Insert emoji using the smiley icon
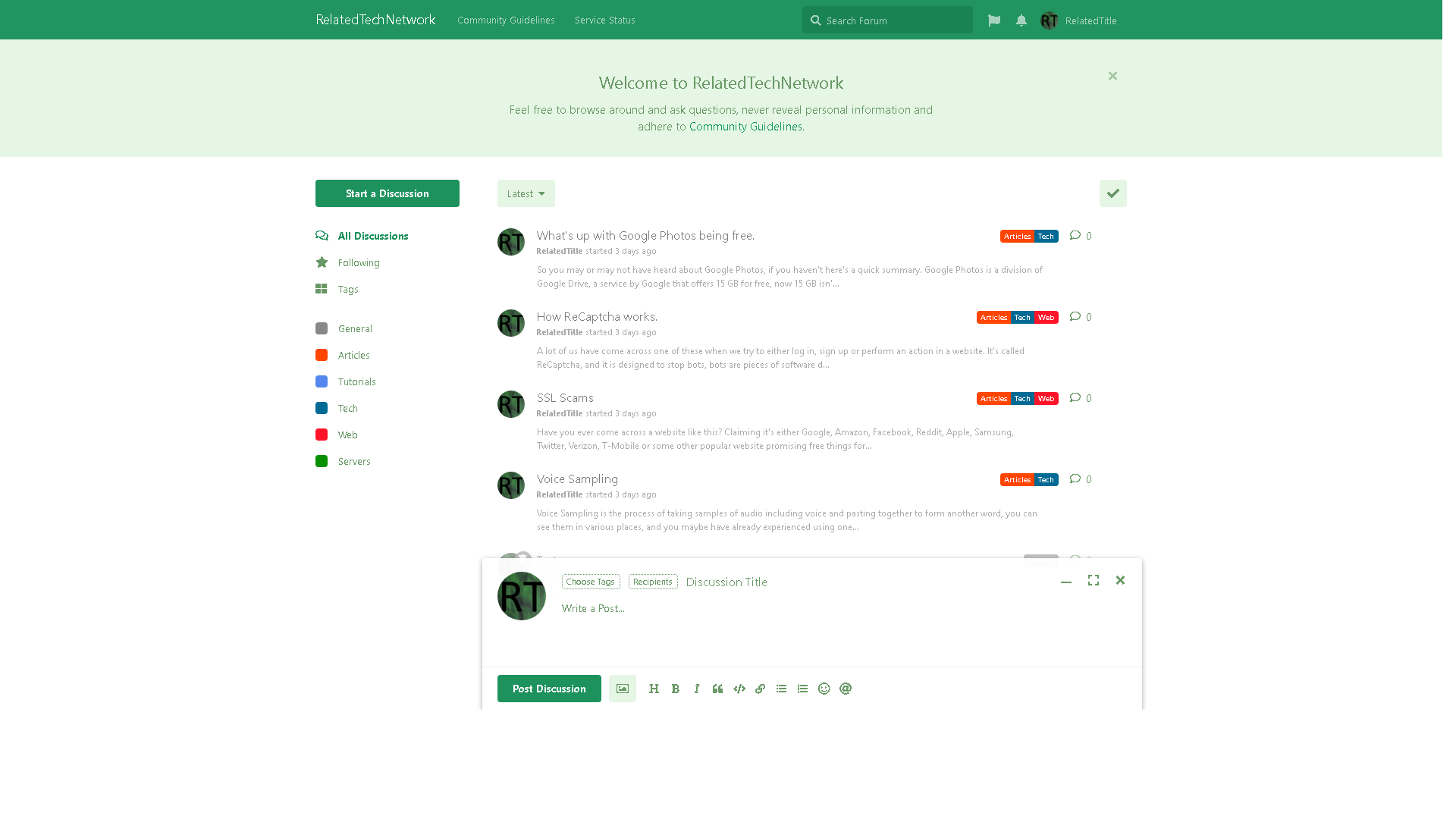The image size is (1456, 819). click(x=824, y=689)
